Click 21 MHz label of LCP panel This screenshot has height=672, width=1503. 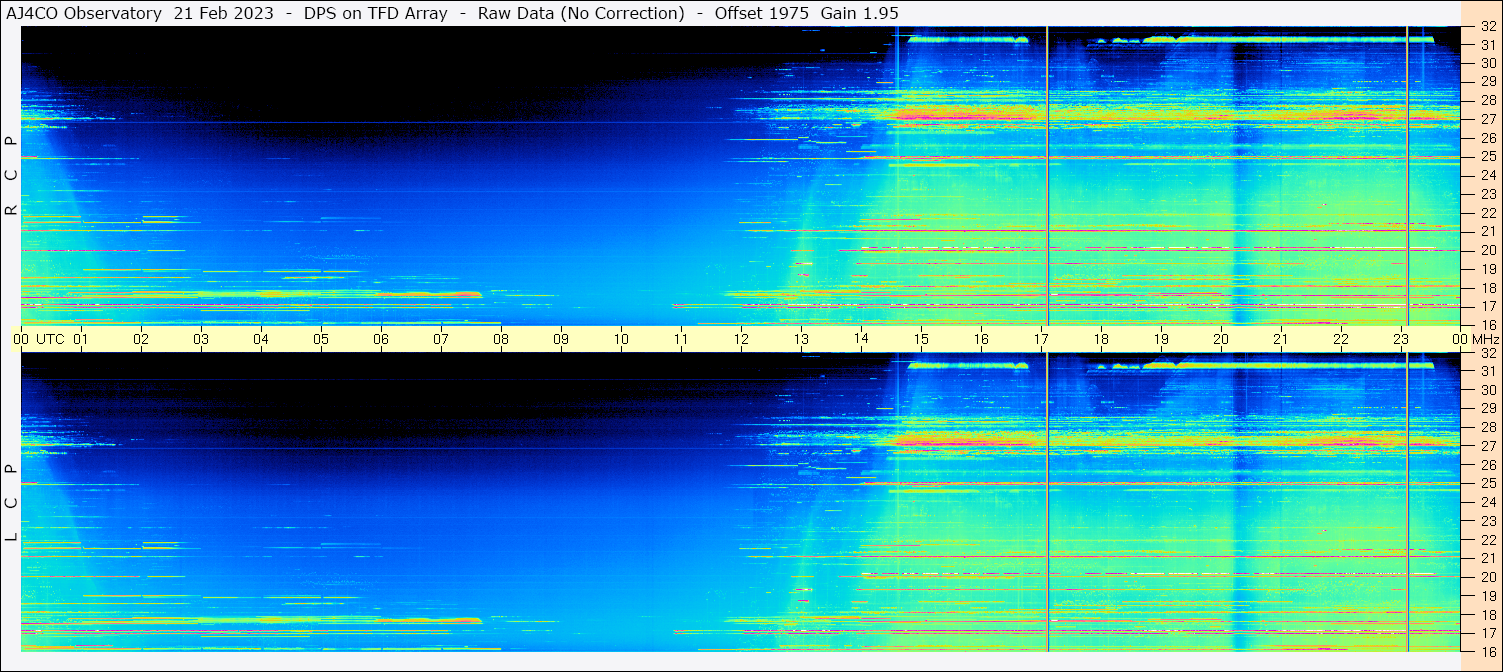[x=1488, y=558]
